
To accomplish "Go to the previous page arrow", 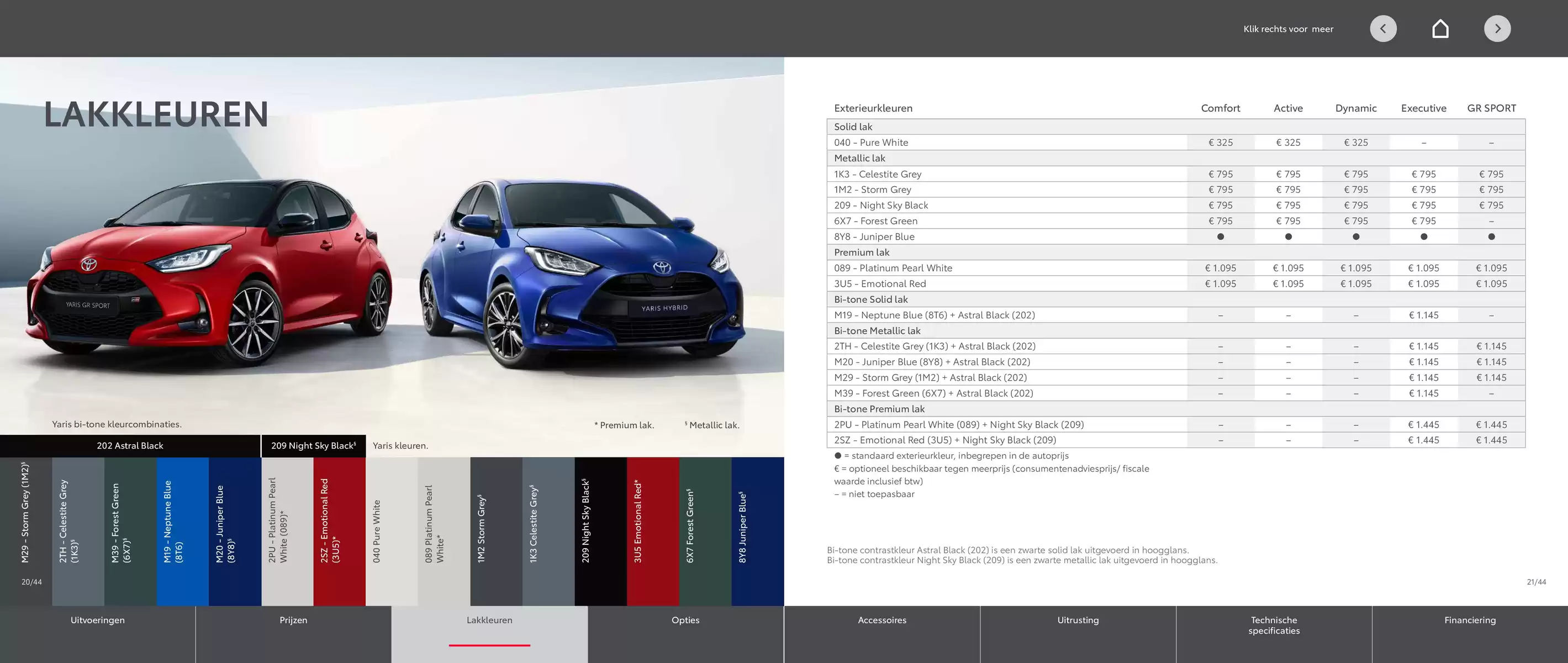I will click(x=1383, y=29).
